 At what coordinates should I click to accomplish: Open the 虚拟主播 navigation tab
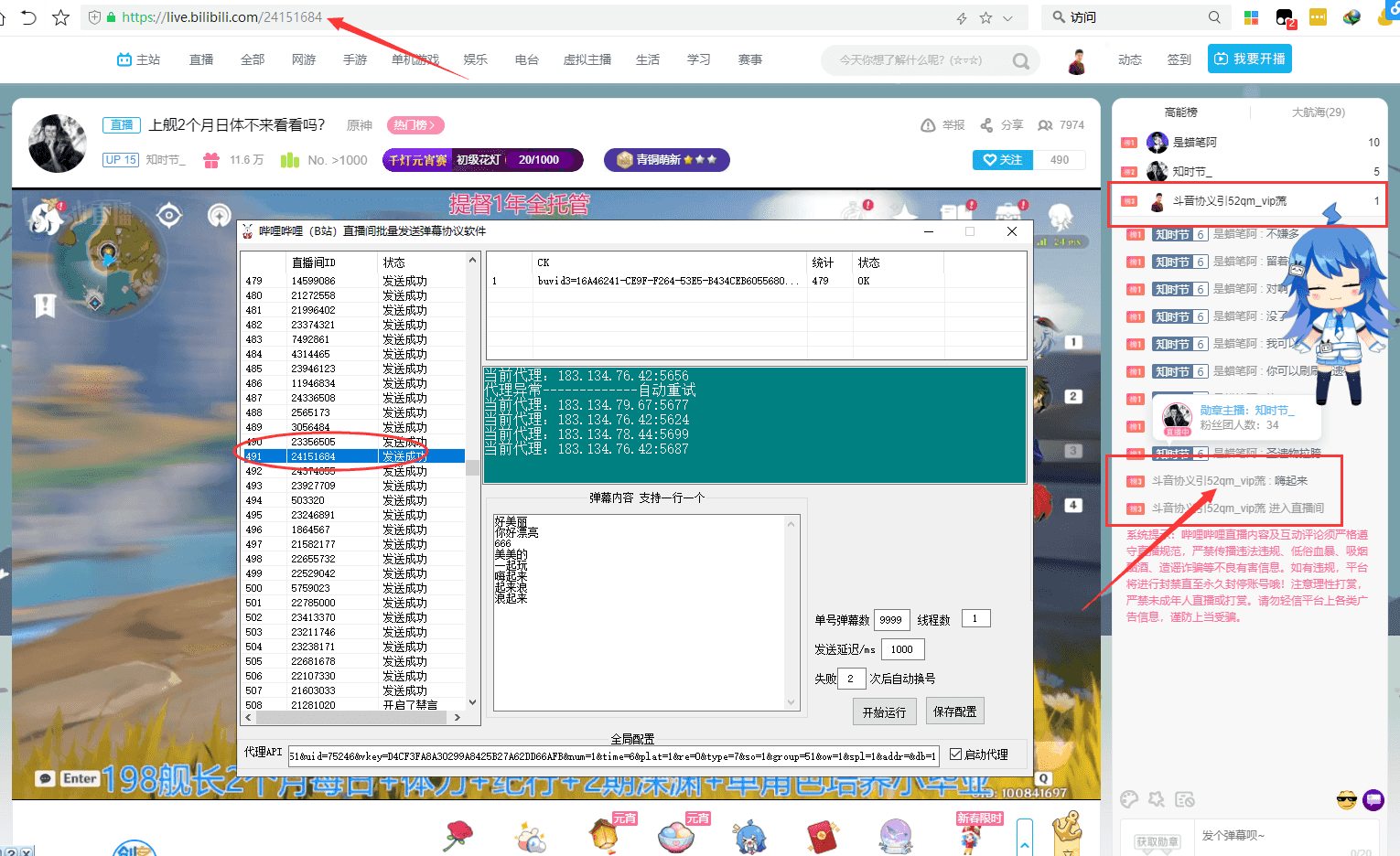coord(587,59)
